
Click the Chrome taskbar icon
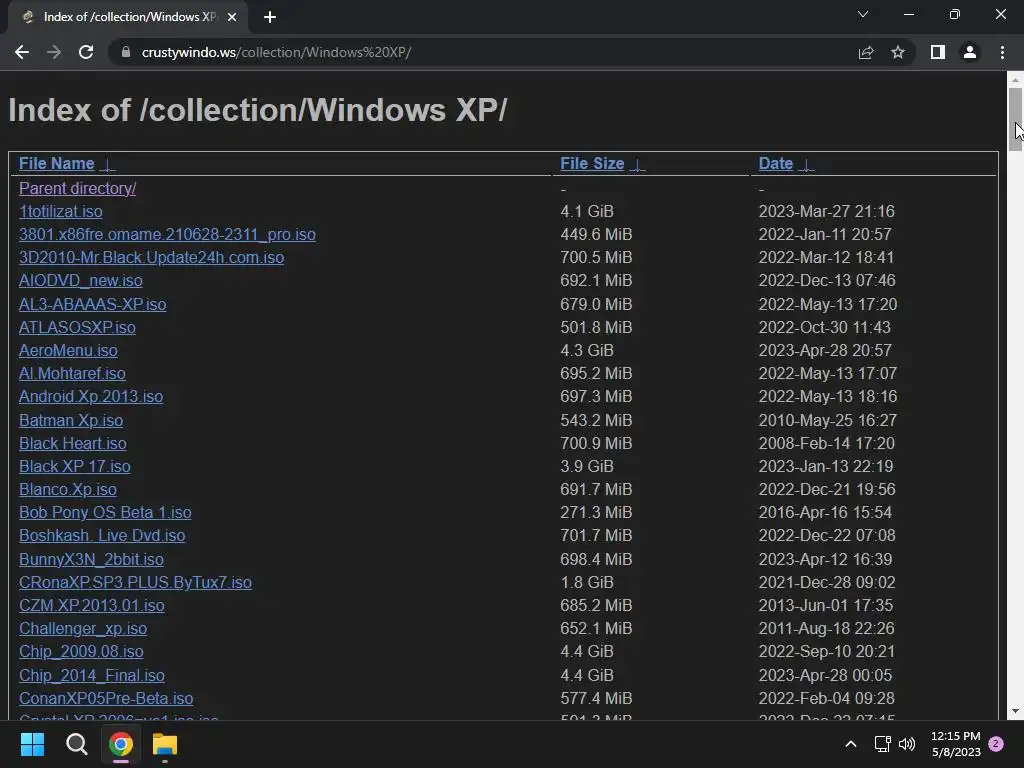click(121, 744)
